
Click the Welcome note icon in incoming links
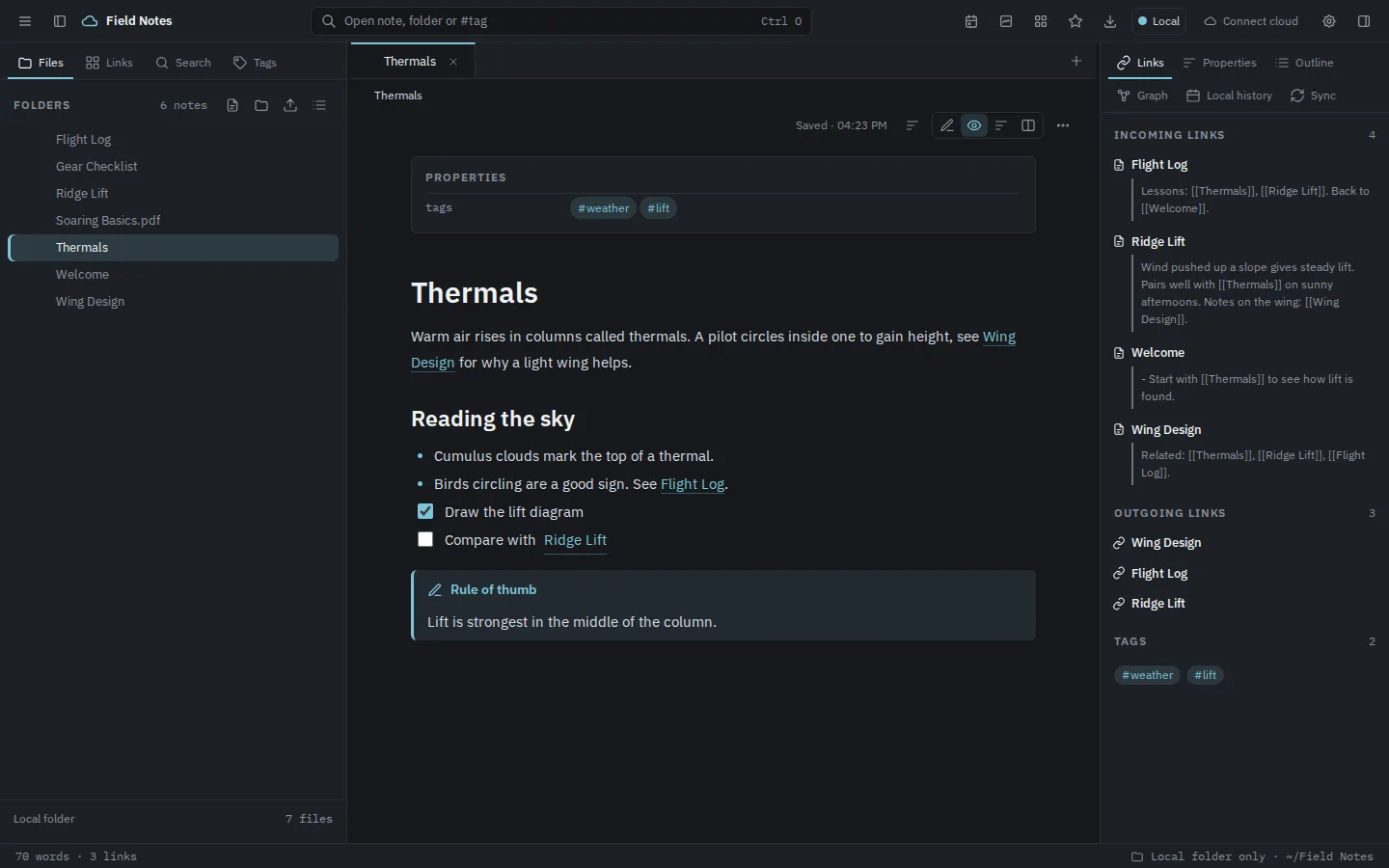(x=1119, y=353)
